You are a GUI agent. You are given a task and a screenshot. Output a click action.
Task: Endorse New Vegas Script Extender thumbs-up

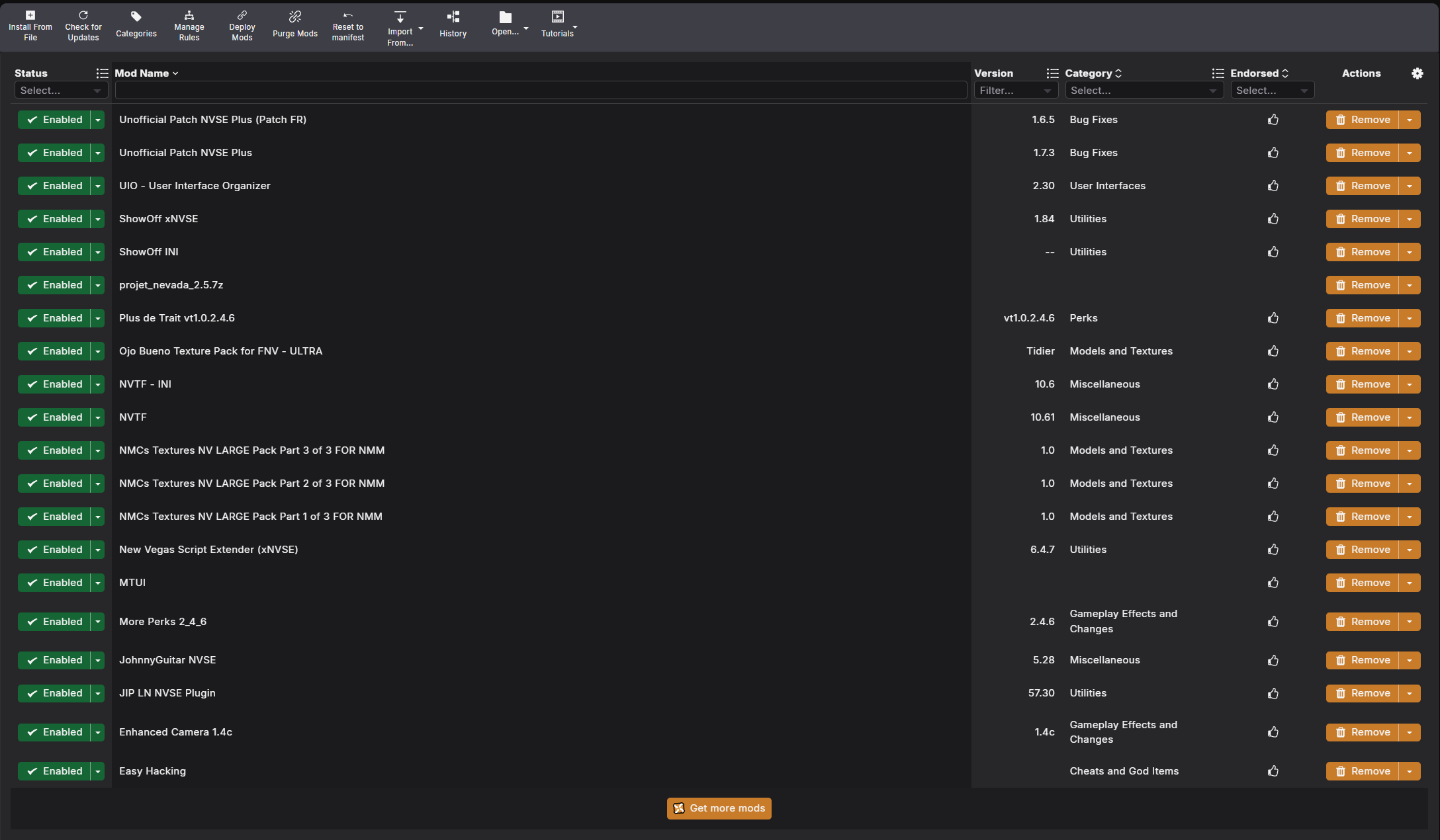(1273, 550)
